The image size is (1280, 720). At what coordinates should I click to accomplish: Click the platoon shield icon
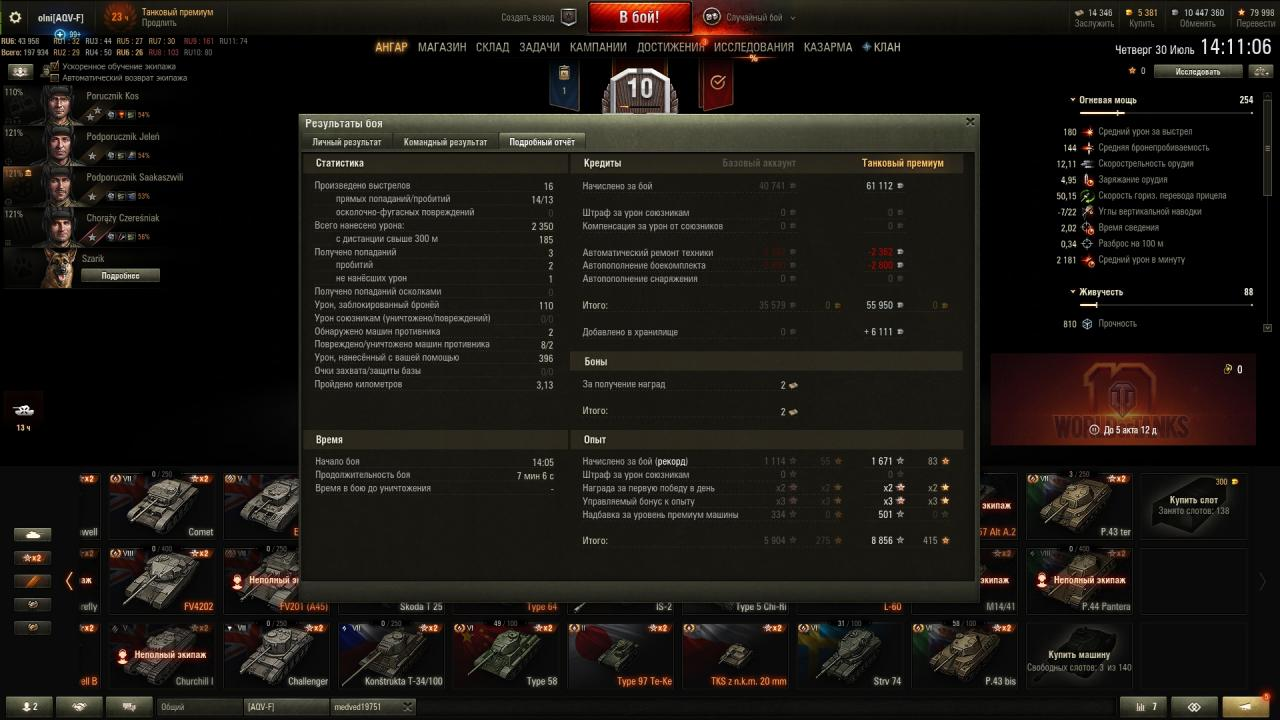568,17
